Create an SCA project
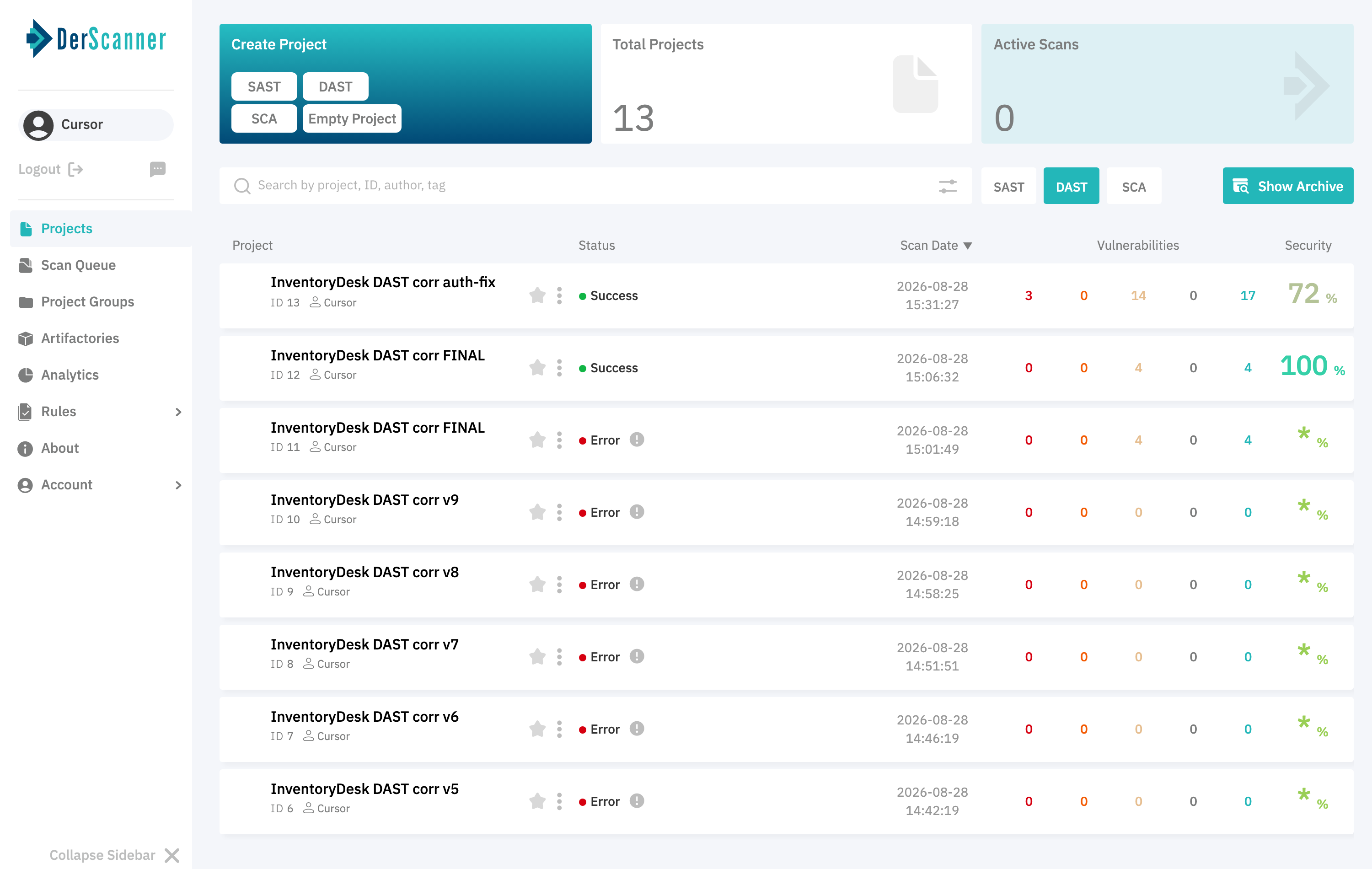1372x869 pixels. pos(264,118)
